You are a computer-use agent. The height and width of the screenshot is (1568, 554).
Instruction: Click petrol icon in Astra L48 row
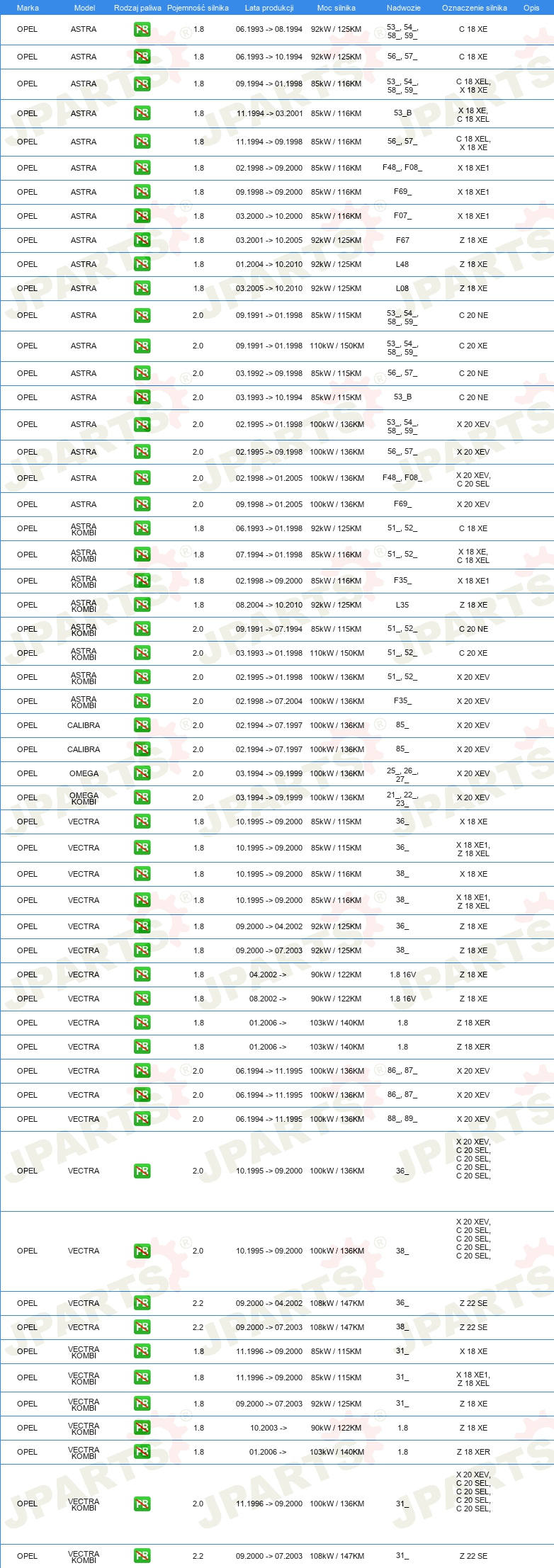(x=142, y=264)
